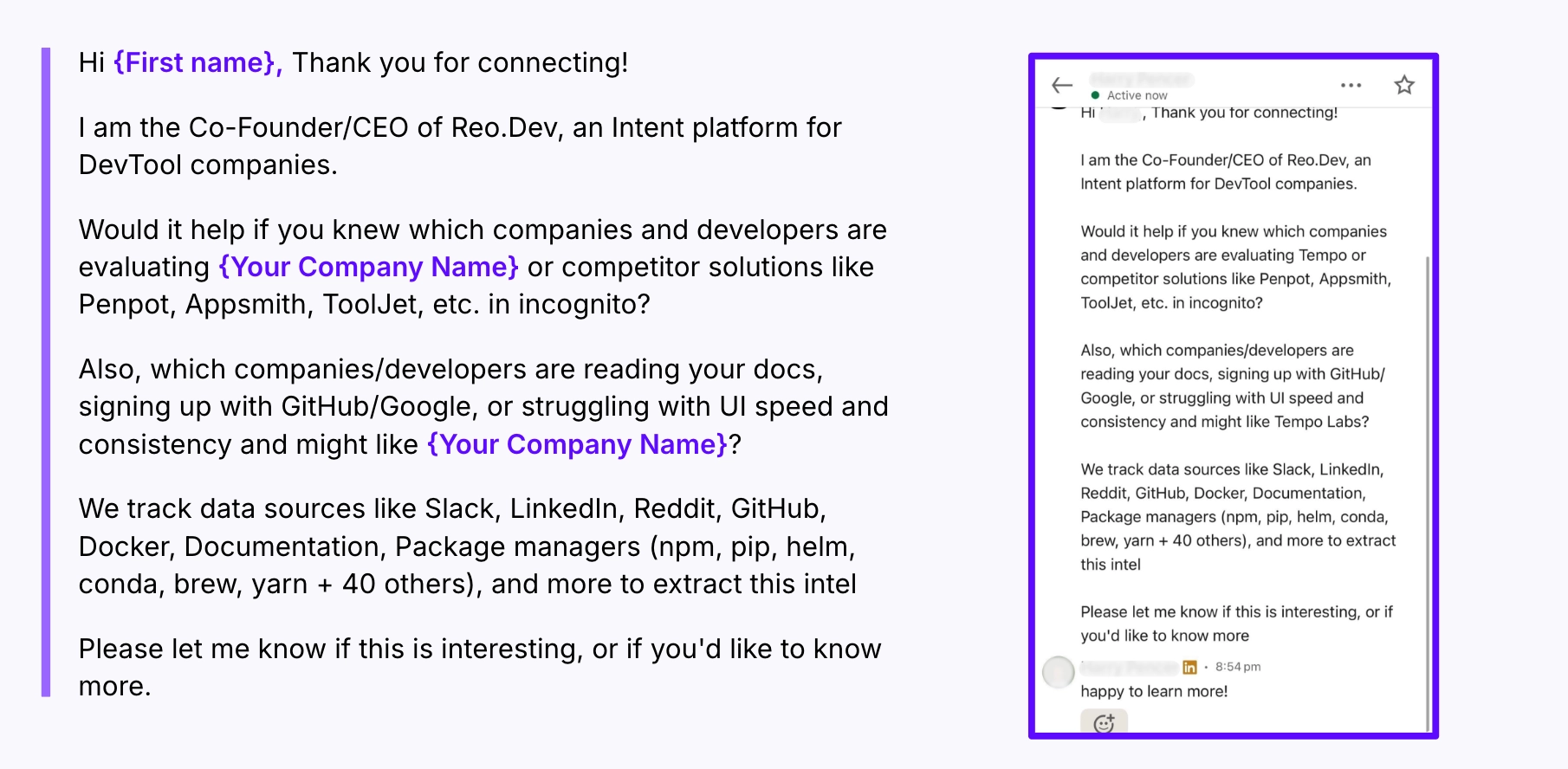Click template line "Please let me know if this"

click(x=480, y=667)
